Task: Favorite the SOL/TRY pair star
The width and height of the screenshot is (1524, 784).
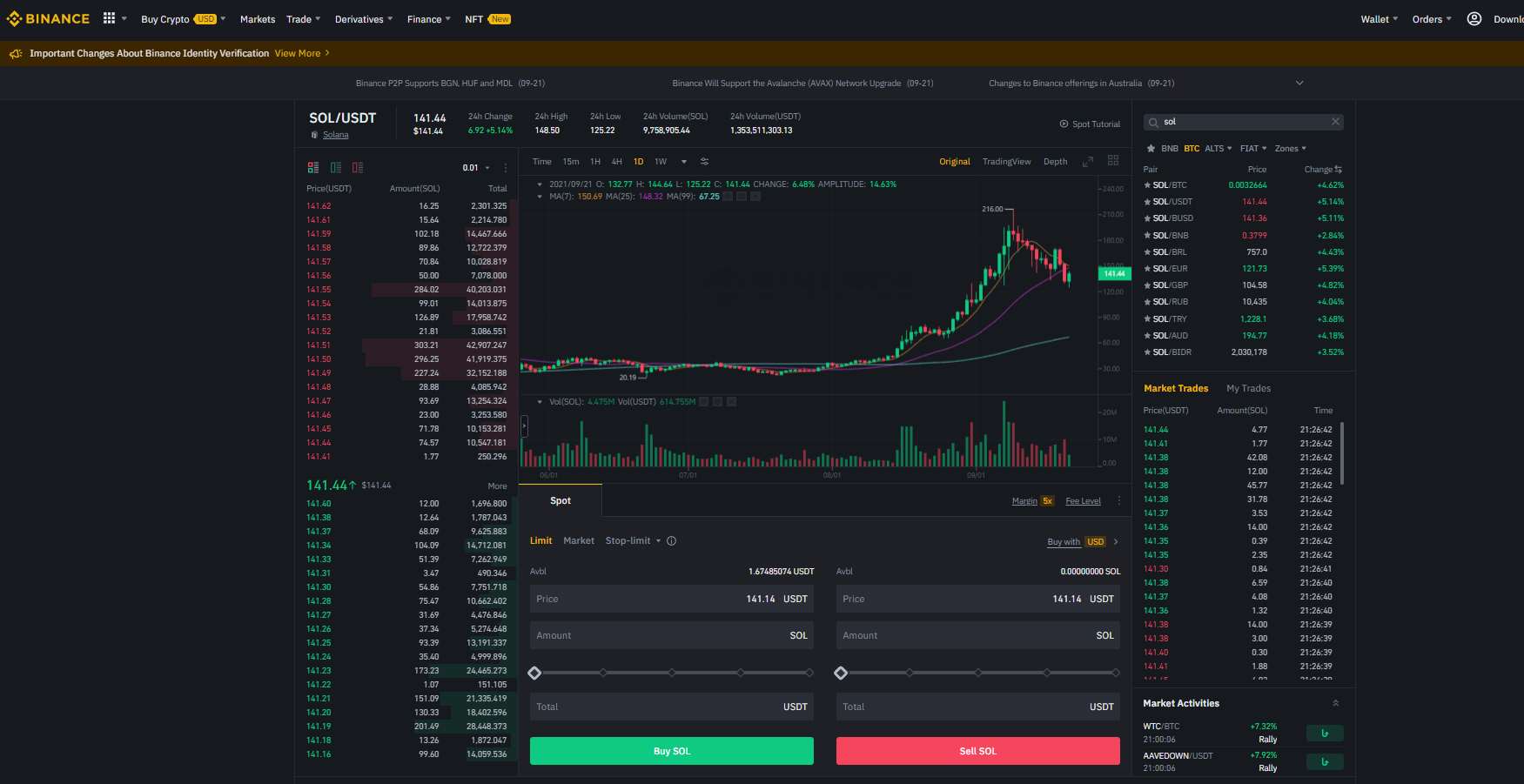Action: coord(1147,319)
